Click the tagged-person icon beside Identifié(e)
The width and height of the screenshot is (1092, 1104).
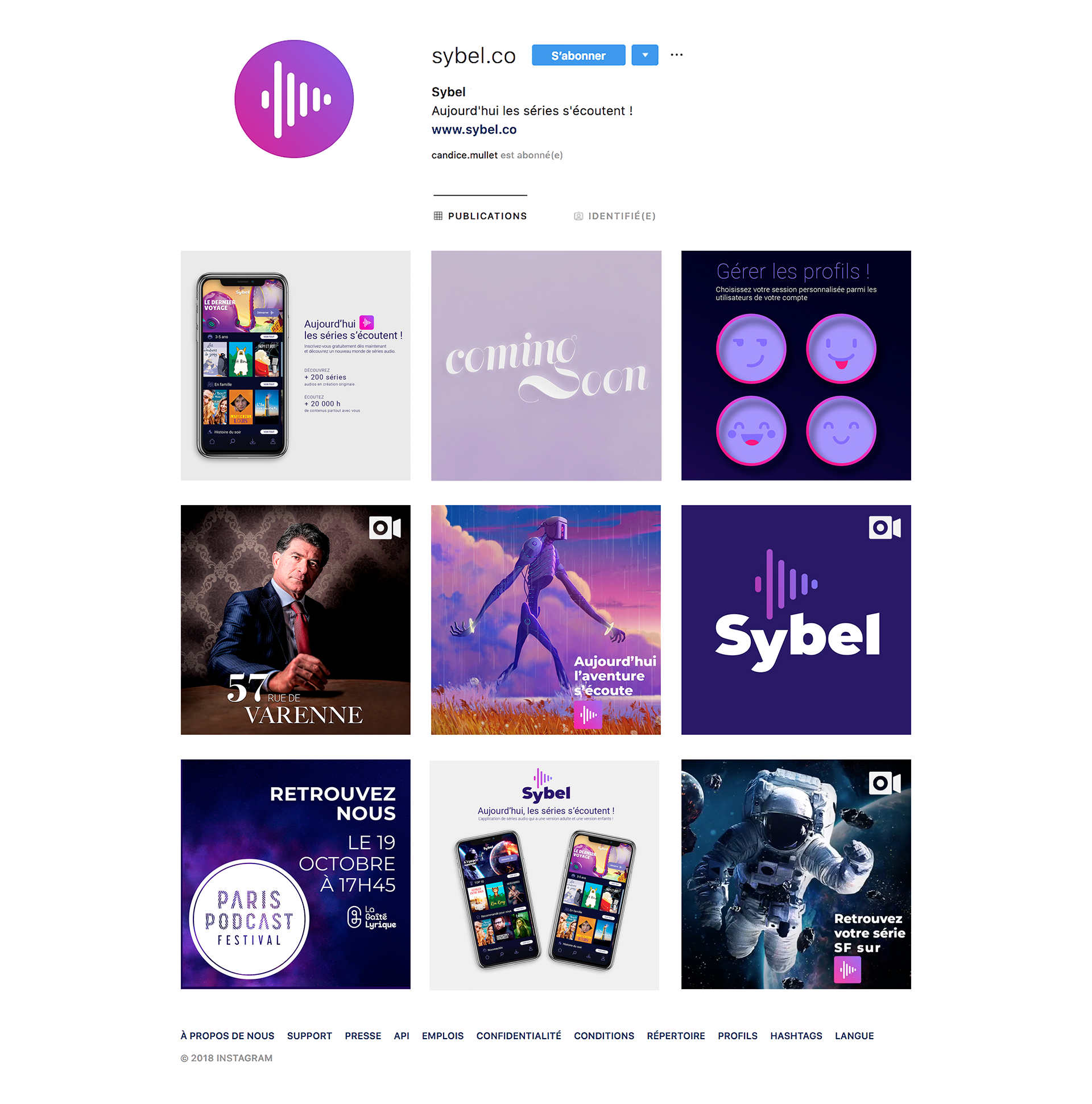pyautogui.click(x=578, y=216)
